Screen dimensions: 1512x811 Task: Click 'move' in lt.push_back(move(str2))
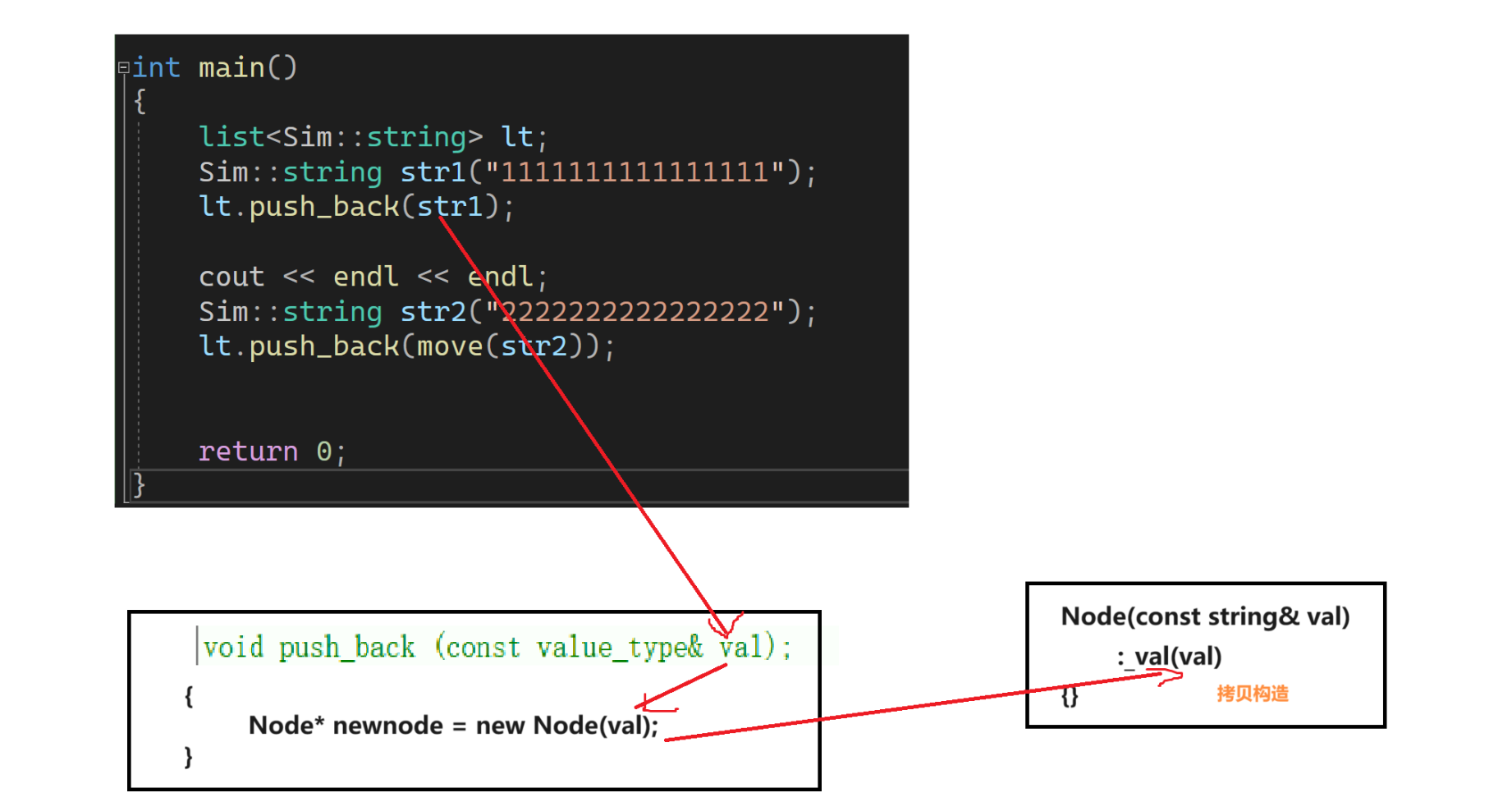(x=450, y=346)
